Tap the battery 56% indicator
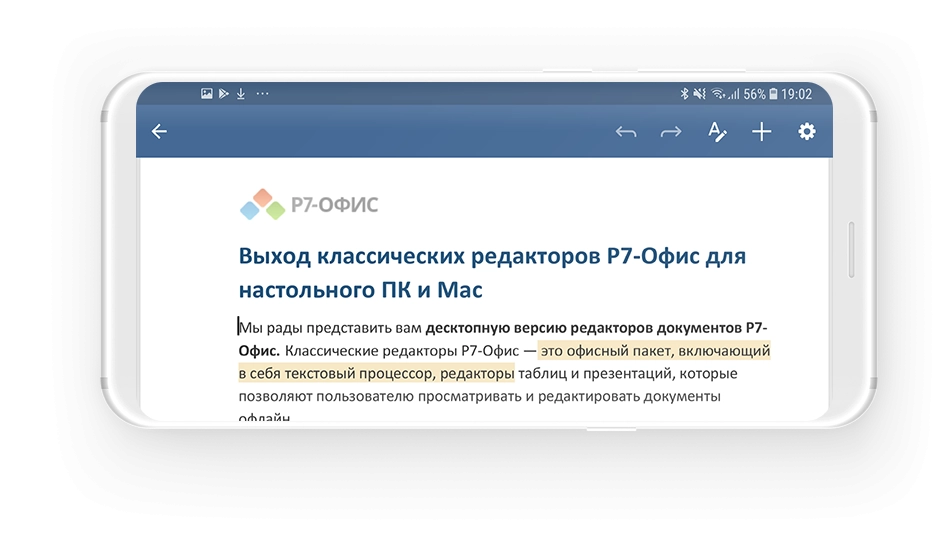Image resolution: width=944 pixels, height=552 pixels. click(x=760, y=94)
